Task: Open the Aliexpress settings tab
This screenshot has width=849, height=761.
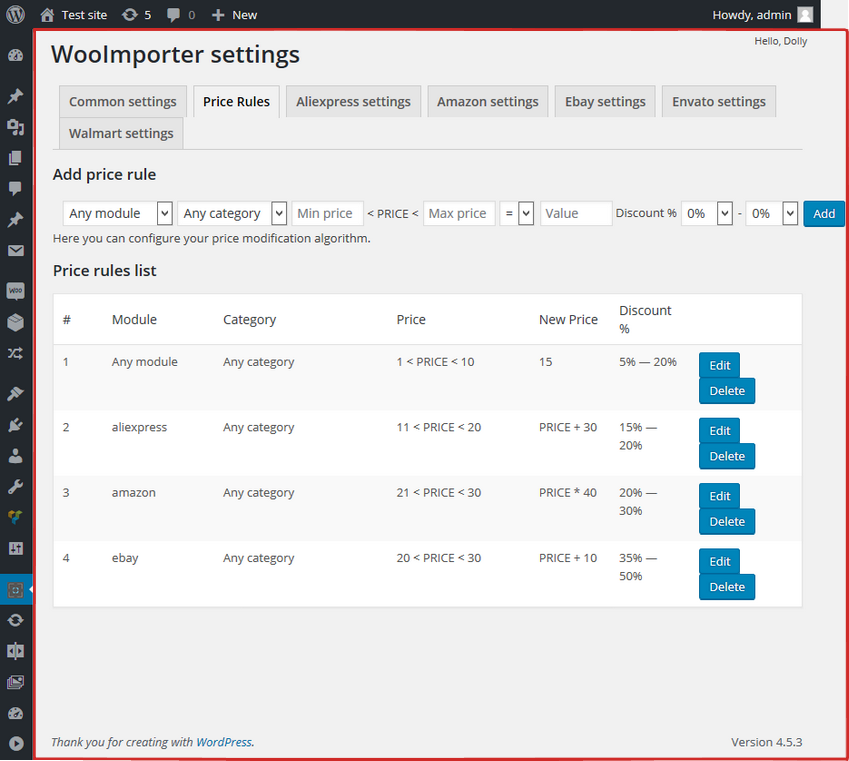Action: pyautogui.click(x=354, y=101)
